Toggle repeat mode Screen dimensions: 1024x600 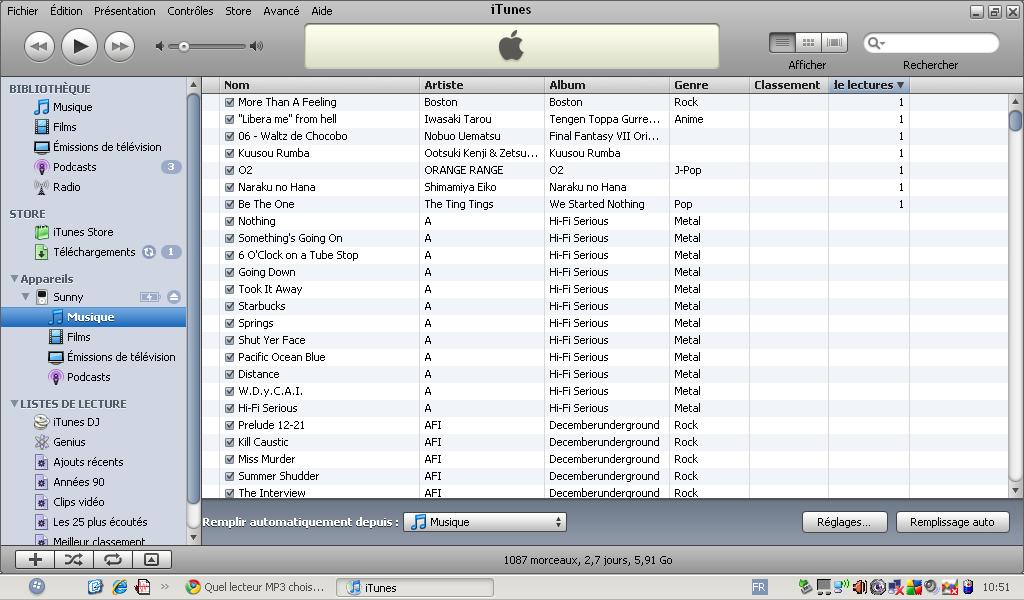(112, 560)
